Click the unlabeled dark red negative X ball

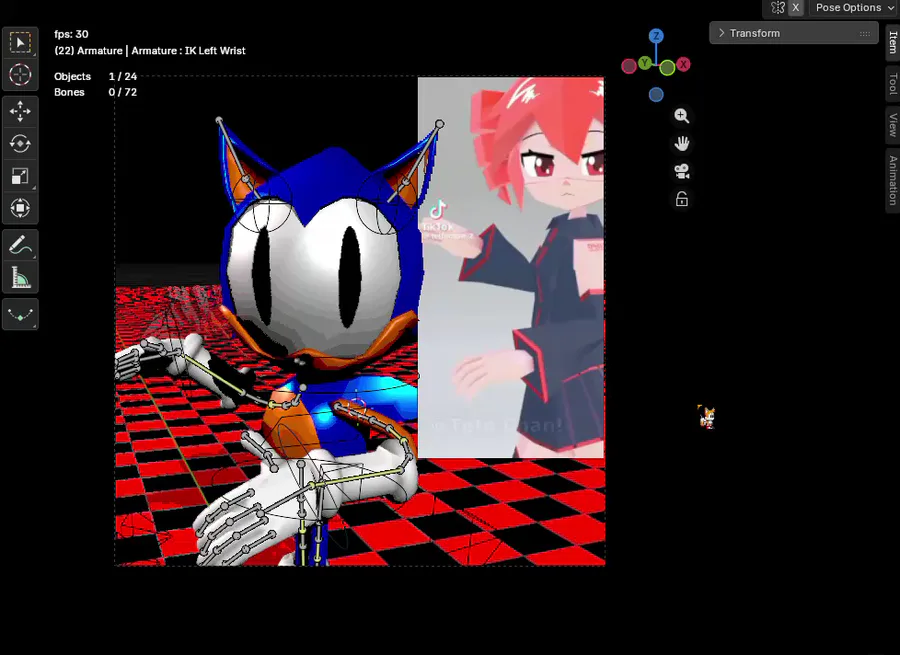click(629, 66)
